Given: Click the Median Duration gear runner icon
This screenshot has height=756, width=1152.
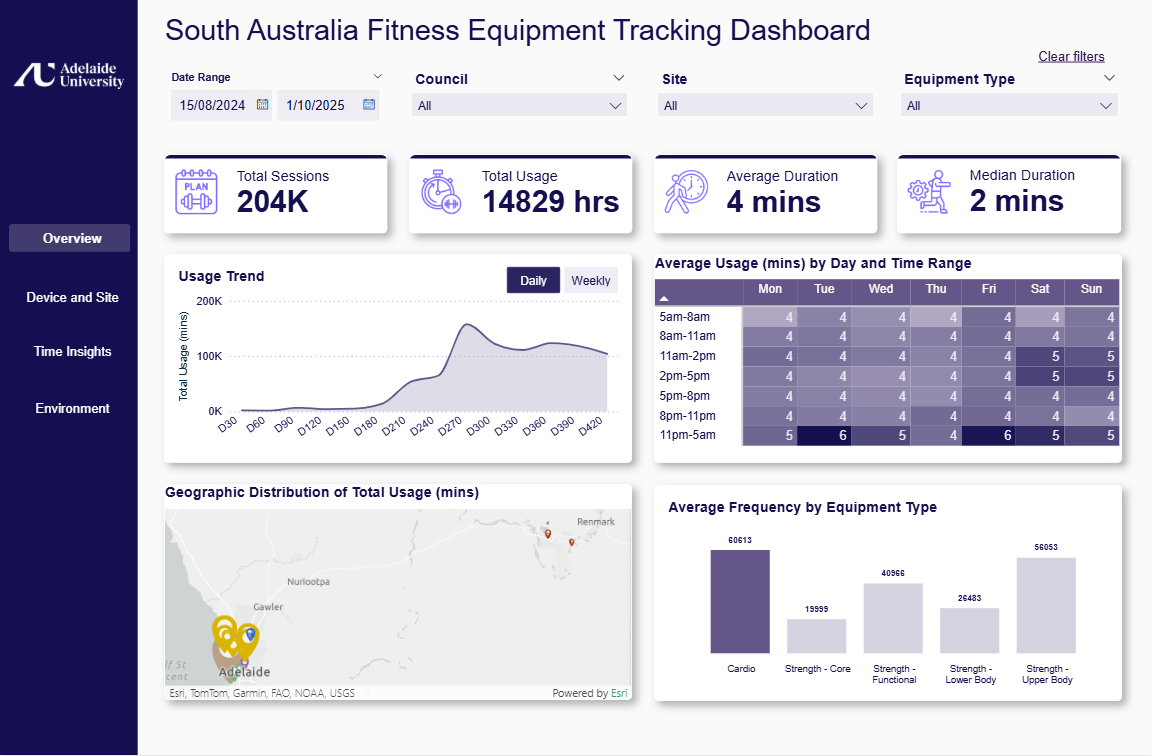Looking at the screenshot, I should pyautogui.click(x=929, y=192).
